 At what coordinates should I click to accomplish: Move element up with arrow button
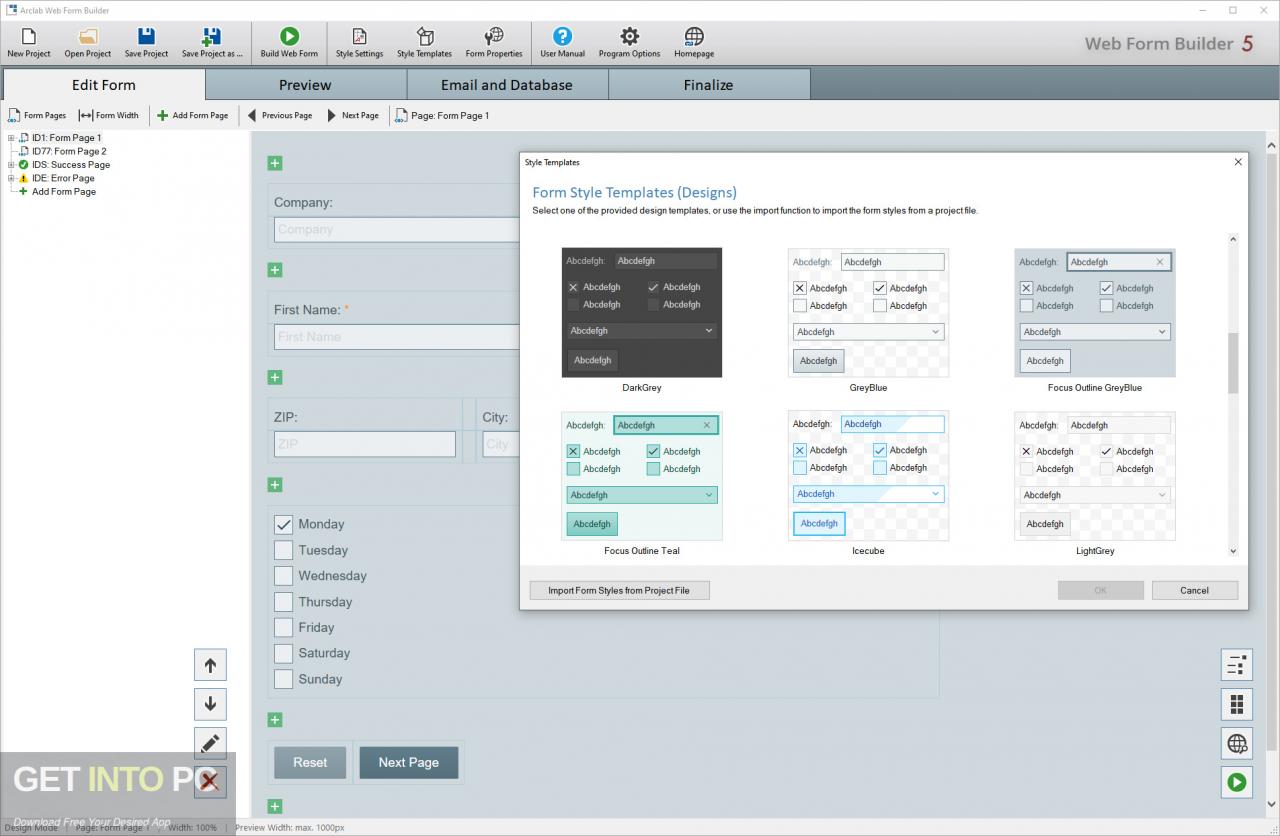[210, 665]
